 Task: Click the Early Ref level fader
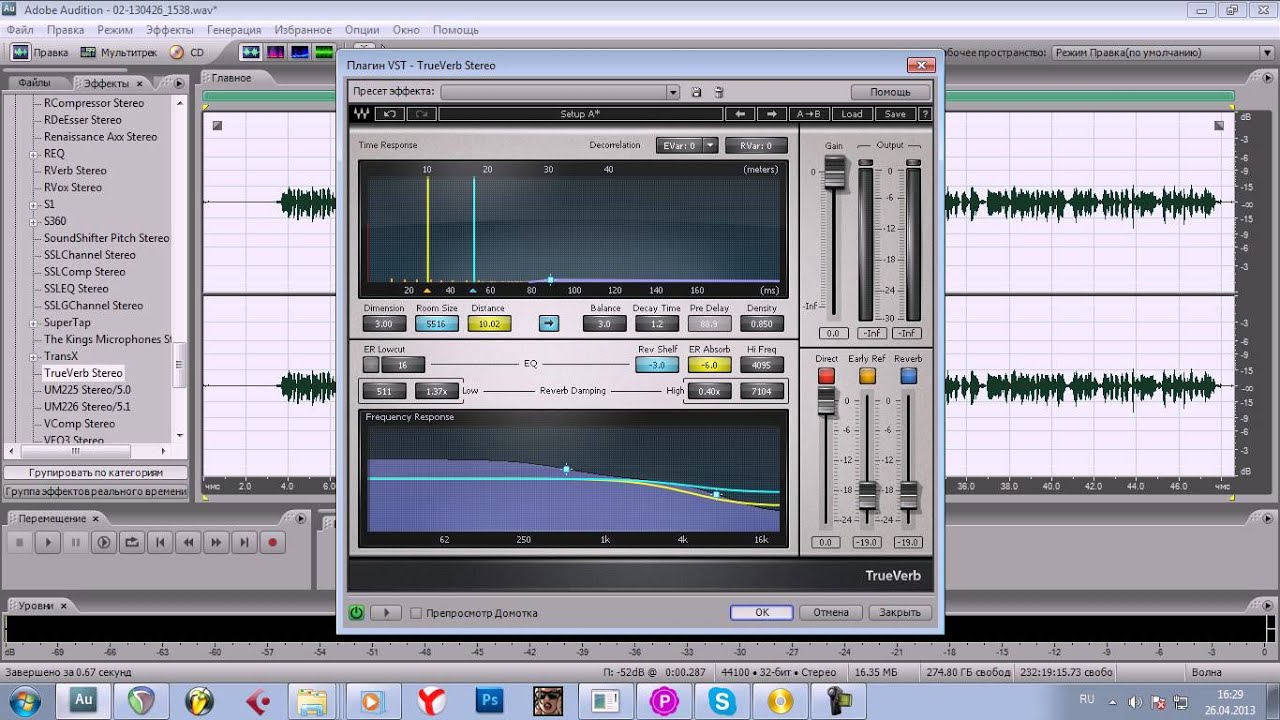[x=867, y=494]
